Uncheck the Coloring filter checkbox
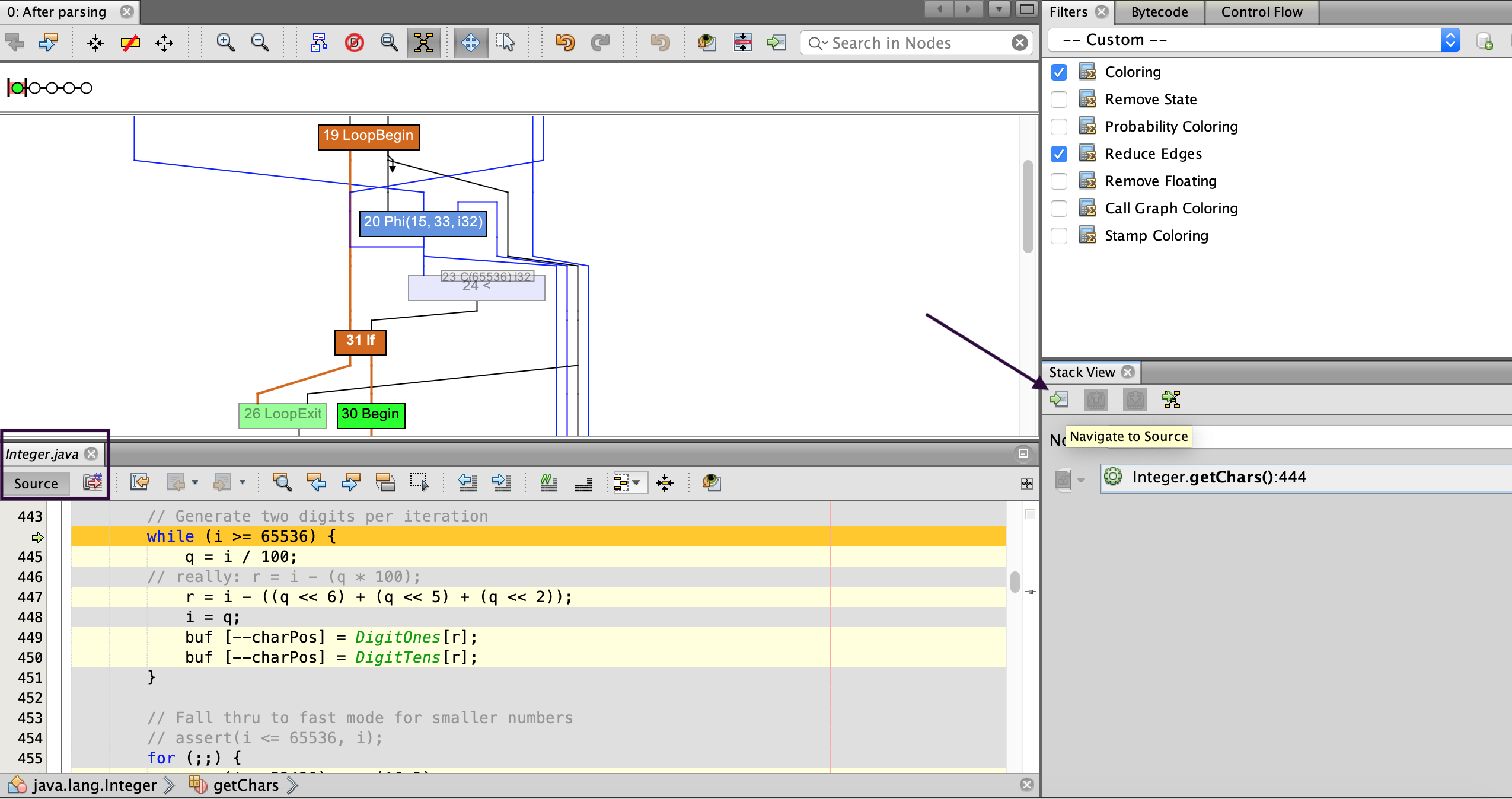The image size is (1512, 799). [x=1059, y=72]
